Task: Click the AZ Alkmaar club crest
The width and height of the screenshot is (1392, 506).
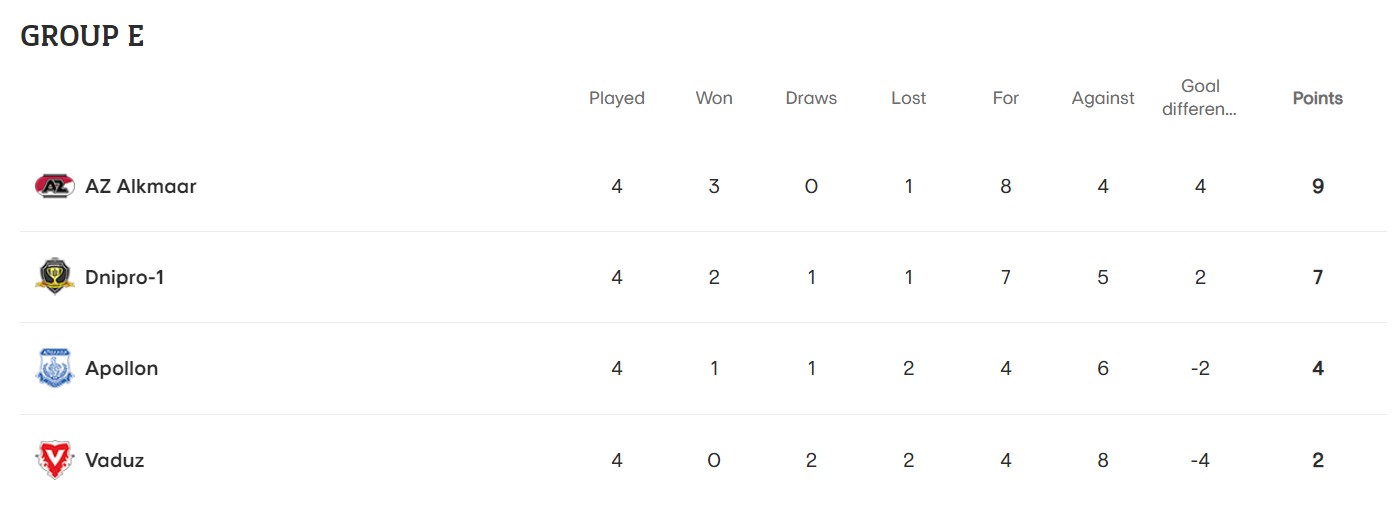Action: point(54,186)
